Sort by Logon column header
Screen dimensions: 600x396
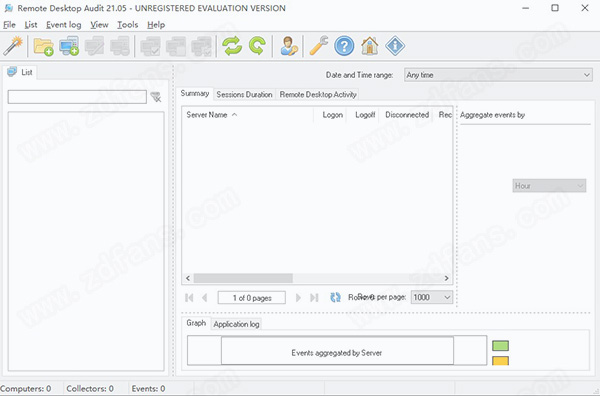point(330,115)
